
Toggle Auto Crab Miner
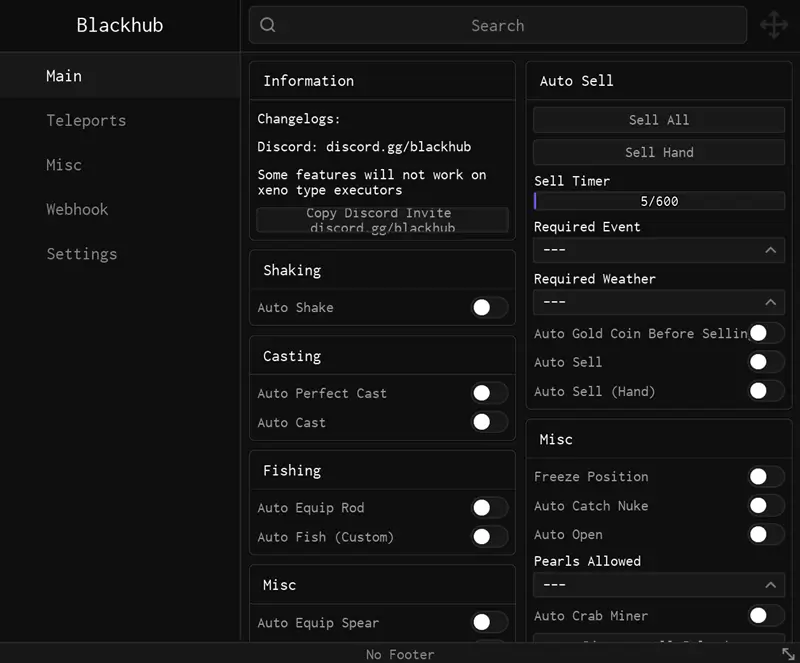click(x=766, y=615)
